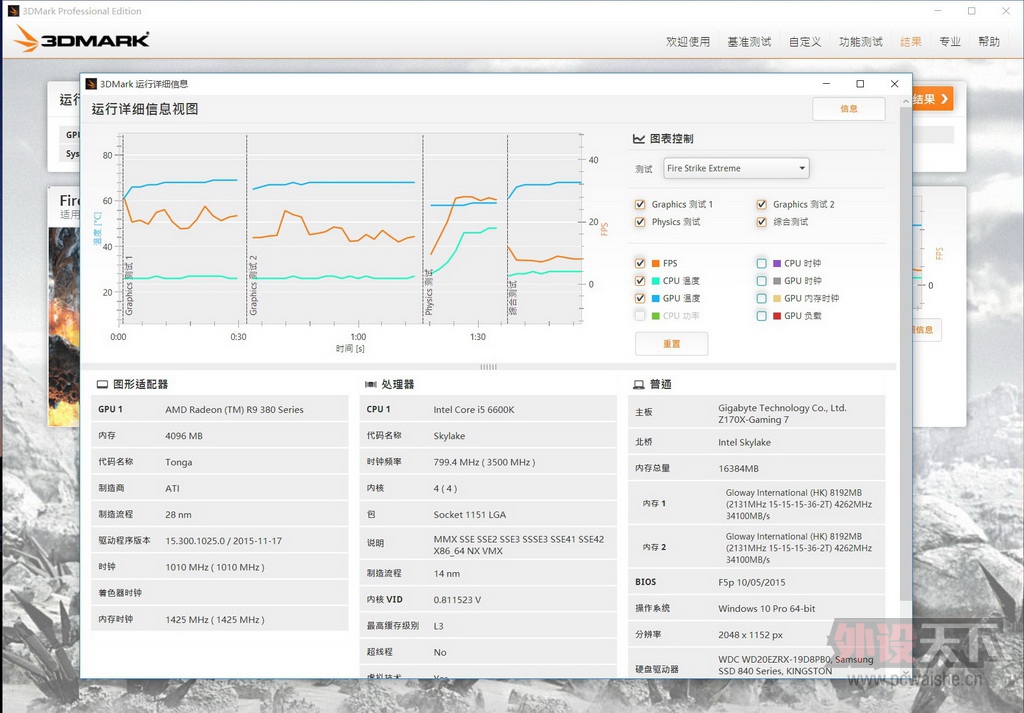The height and width of the screenshot is (713, 1024).
Task: Click the chip icon beside 处理器
Action: [371, 385]
